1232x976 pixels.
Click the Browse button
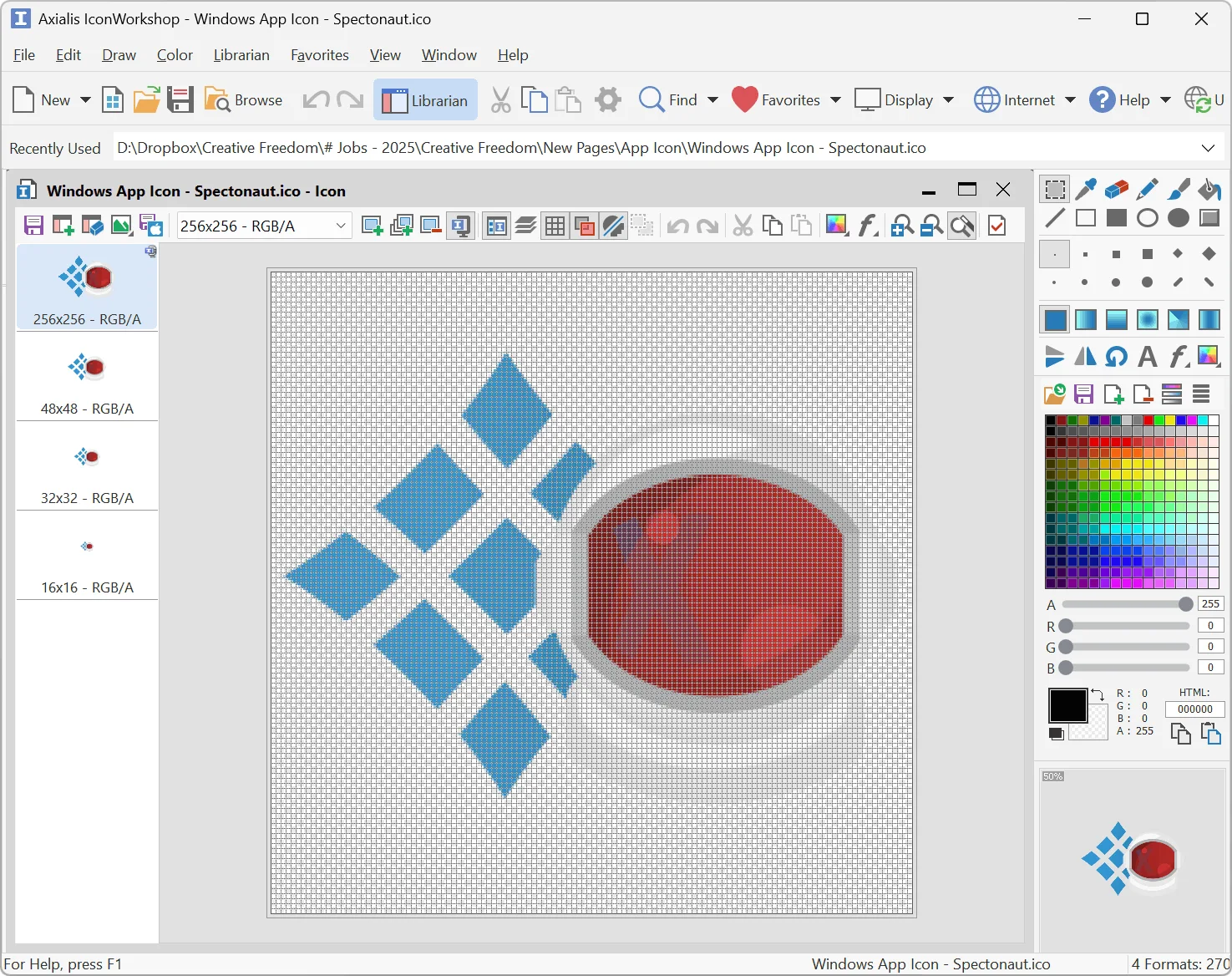click(x=243, y=99)
